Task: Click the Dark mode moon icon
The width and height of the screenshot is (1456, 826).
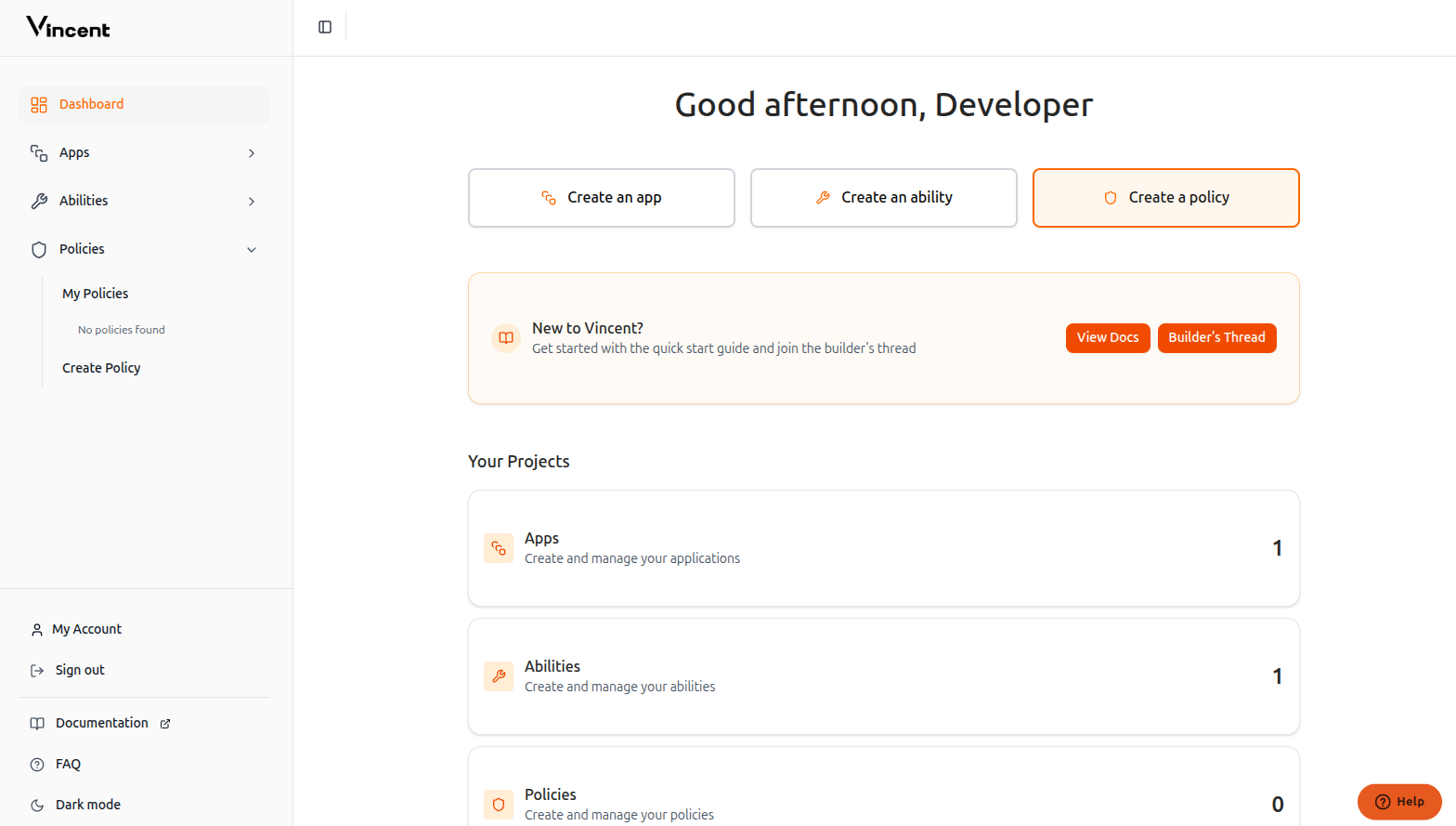Action: [x=37, y=806]
